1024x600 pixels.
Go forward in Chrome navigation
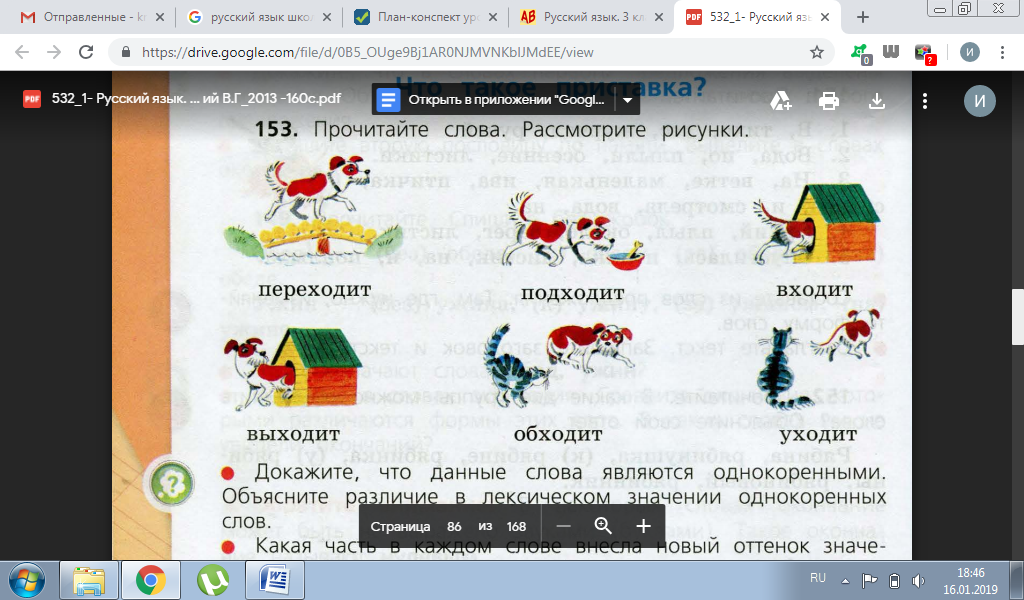point(54,52)
